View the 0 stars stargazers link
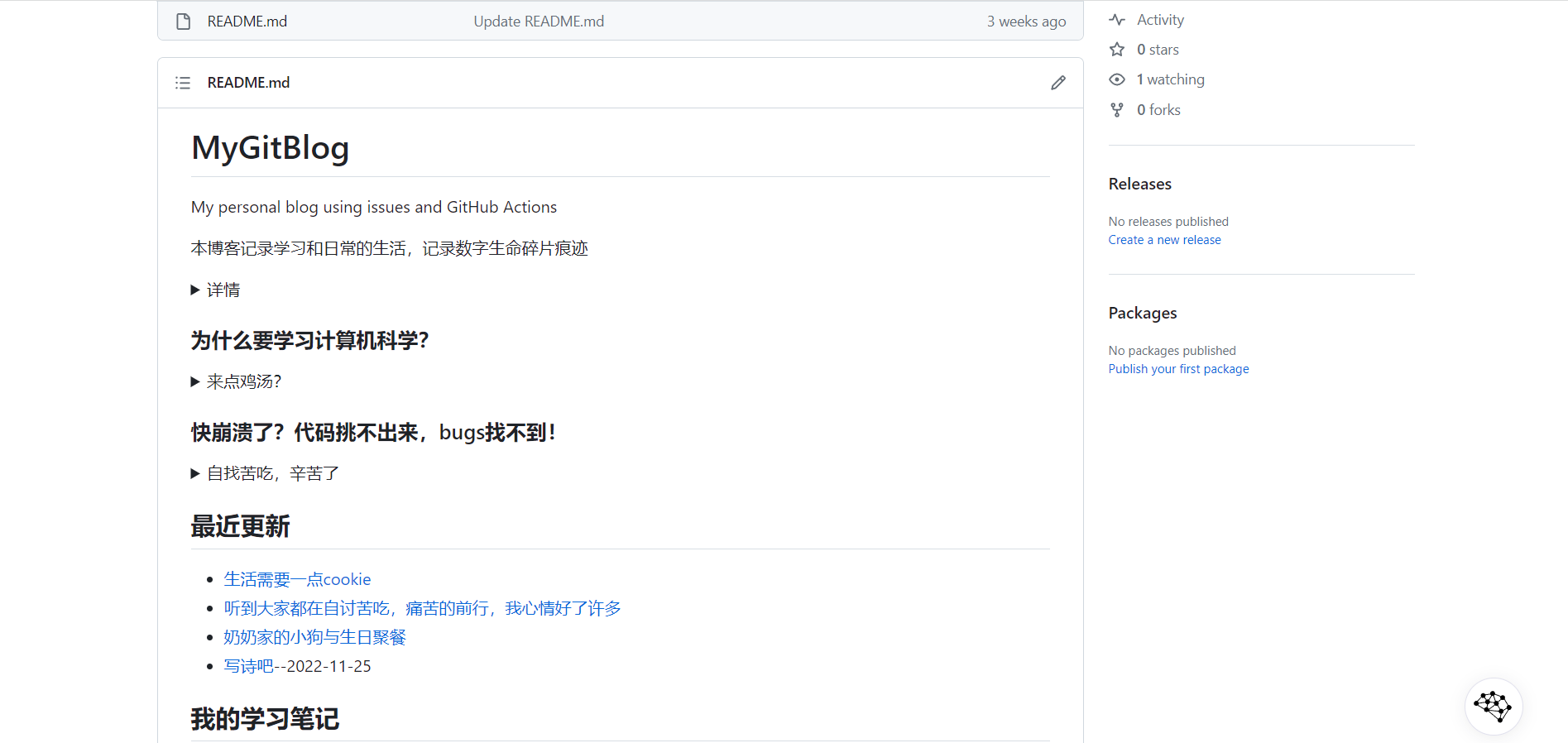This screenshot has height=743, width=1568. click(x=1158, y=50)
